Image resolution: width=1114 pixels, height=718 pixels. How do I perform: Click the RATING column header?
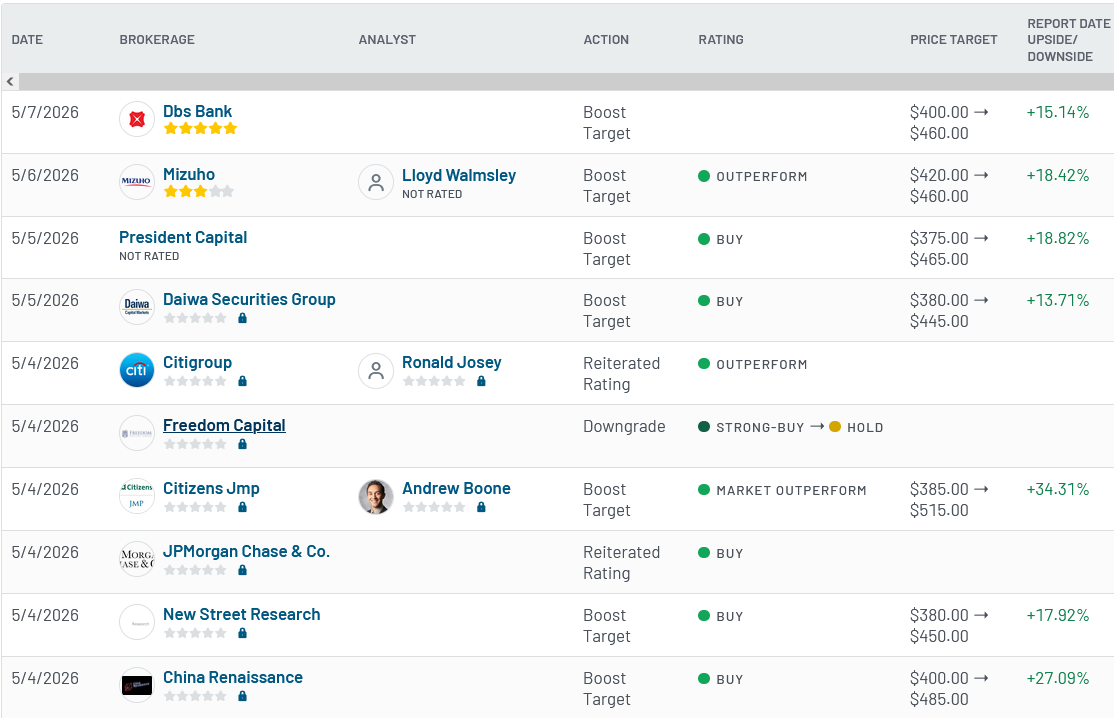[x=721, y=40]
